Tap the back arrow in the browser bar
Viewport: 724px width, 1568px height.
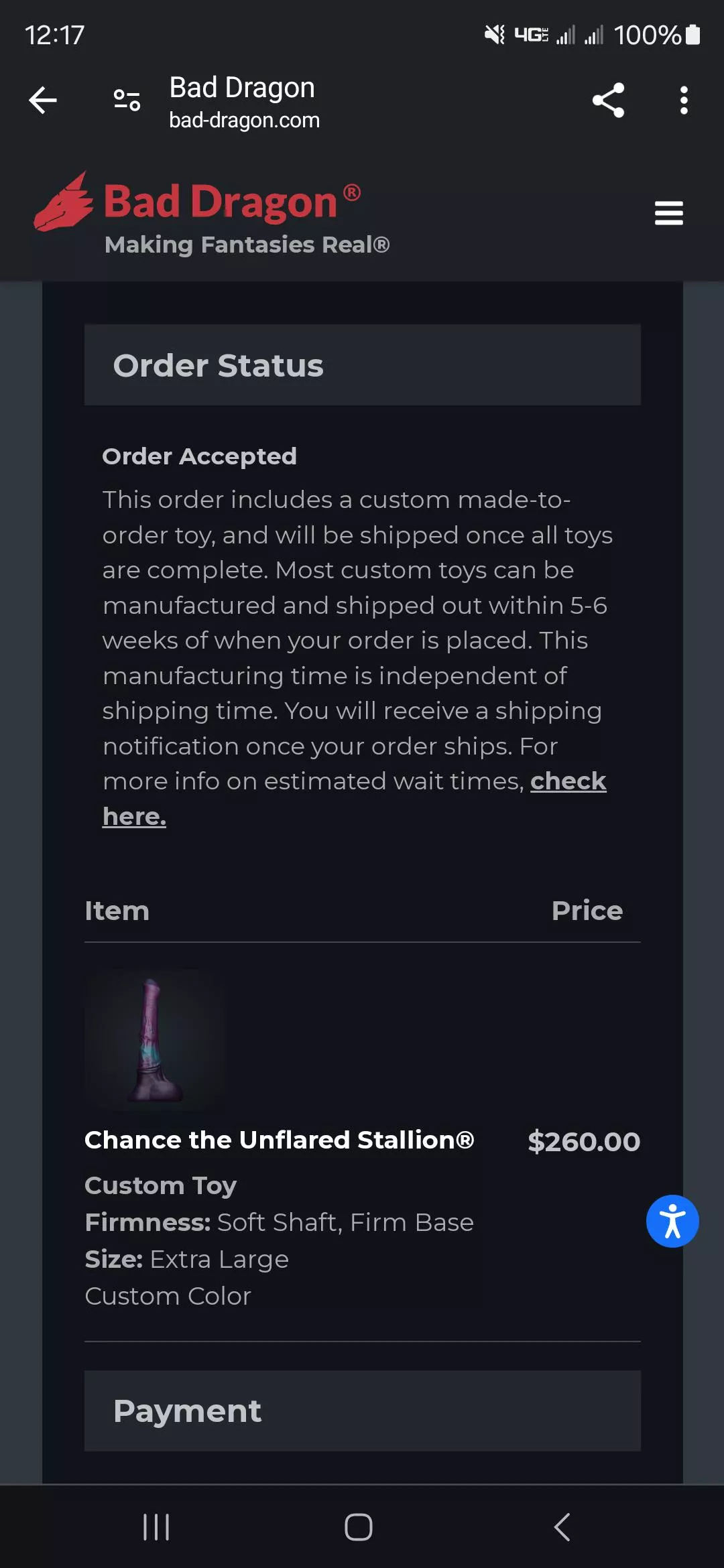pos(42,100)
